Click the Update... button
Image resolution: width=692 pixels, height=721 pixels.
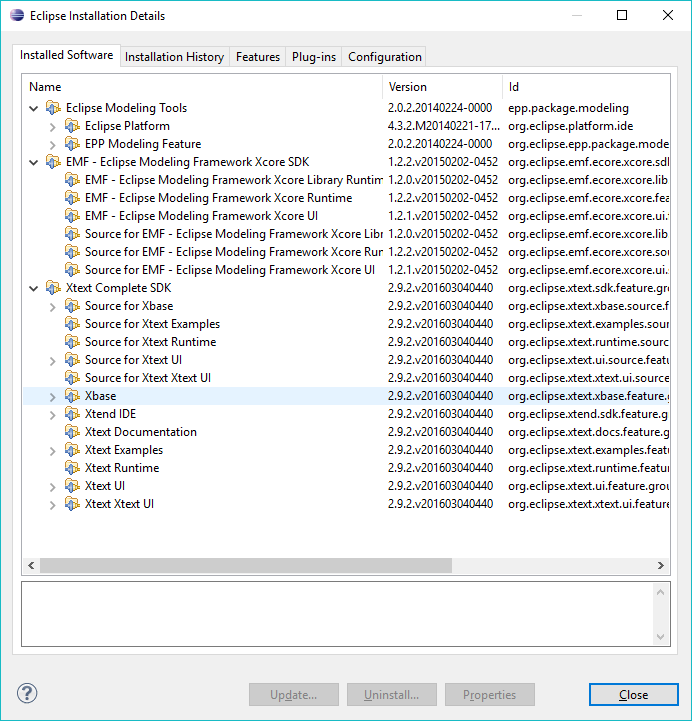point(294,694)
